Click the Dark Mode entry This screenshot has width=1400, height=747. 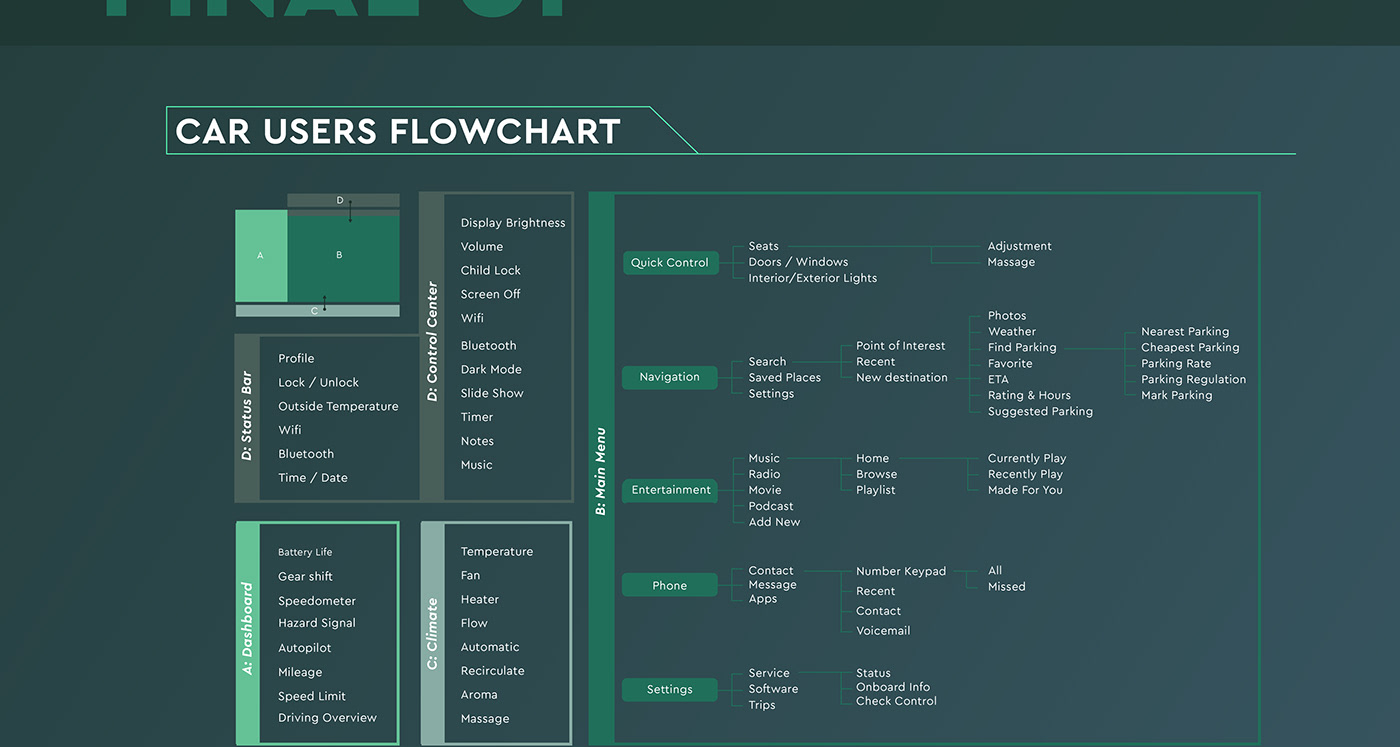491,369
